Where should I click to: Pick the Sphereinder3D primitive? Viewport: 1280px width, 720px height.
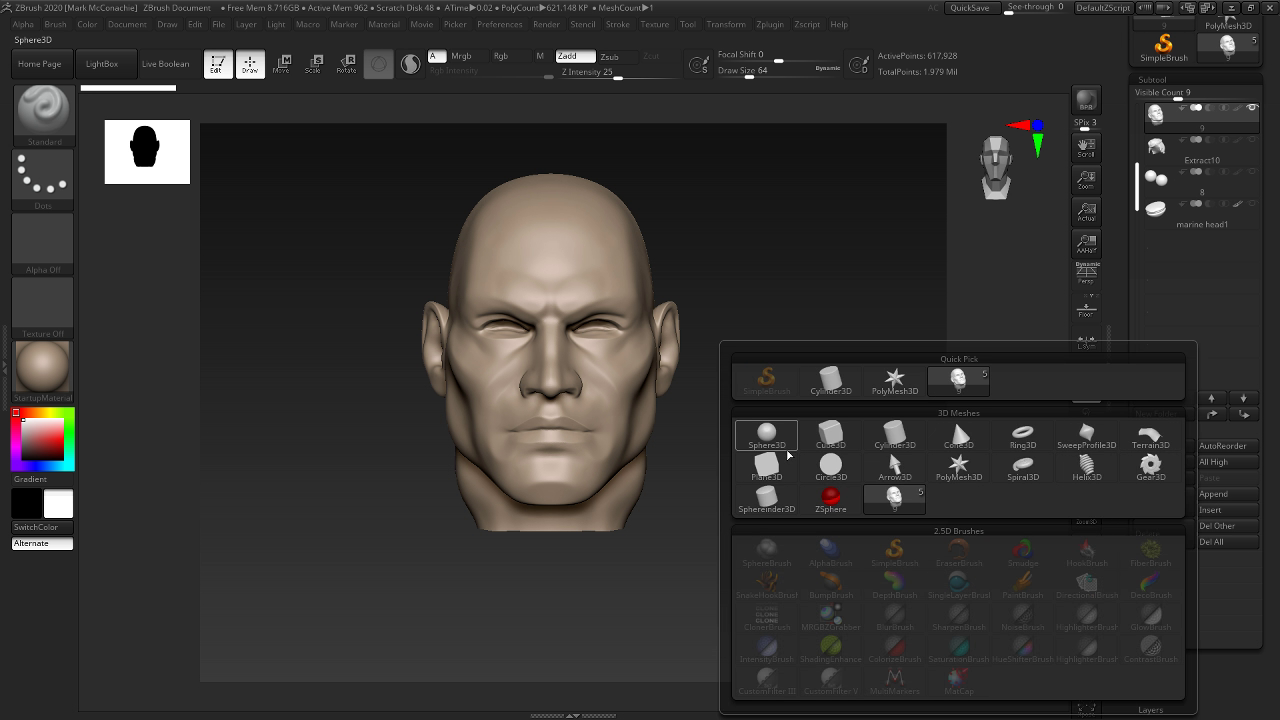click(x=766, y=500)
